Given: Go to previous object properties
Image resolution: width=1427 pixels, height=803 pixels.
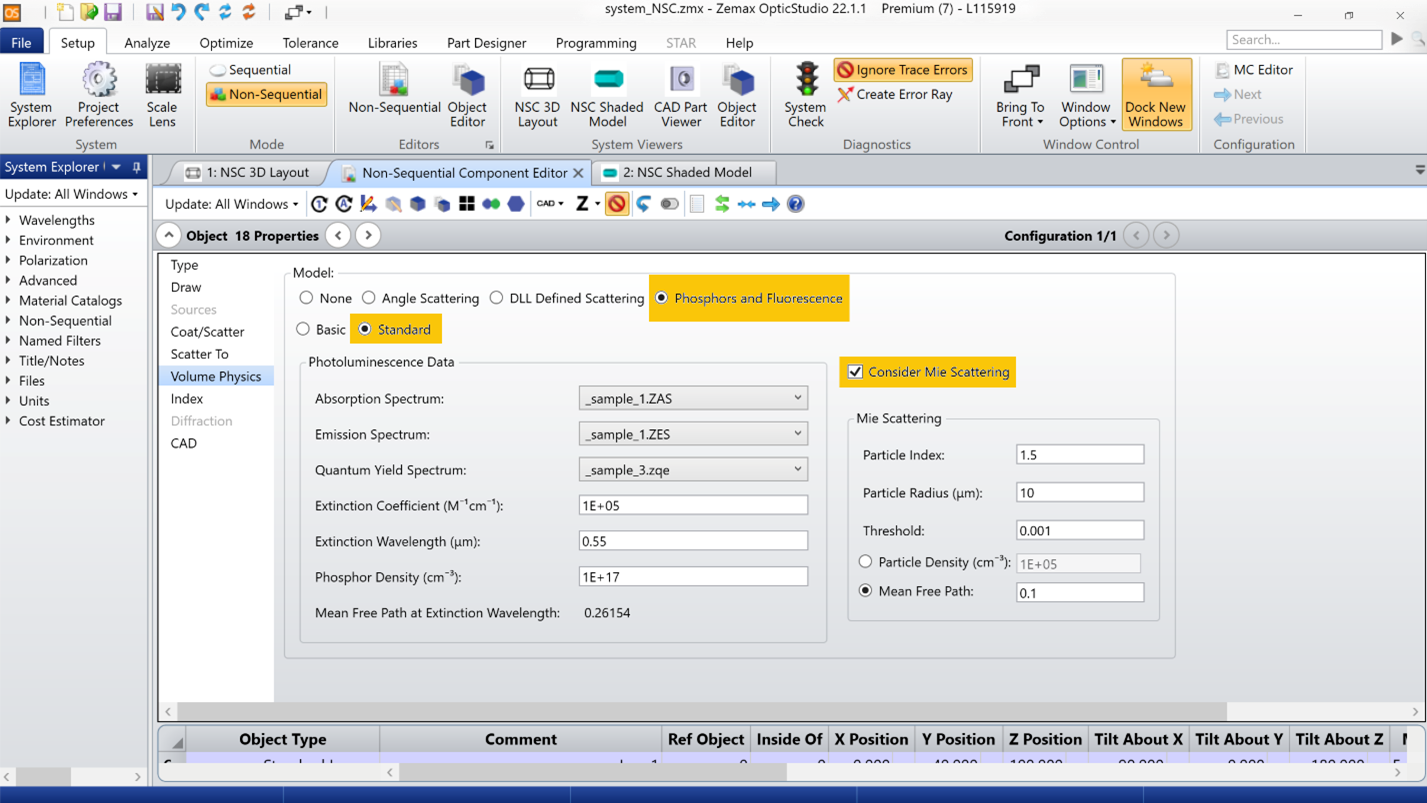Looking at the screenshot, I should pyautogui.click(x=339, y=236).
